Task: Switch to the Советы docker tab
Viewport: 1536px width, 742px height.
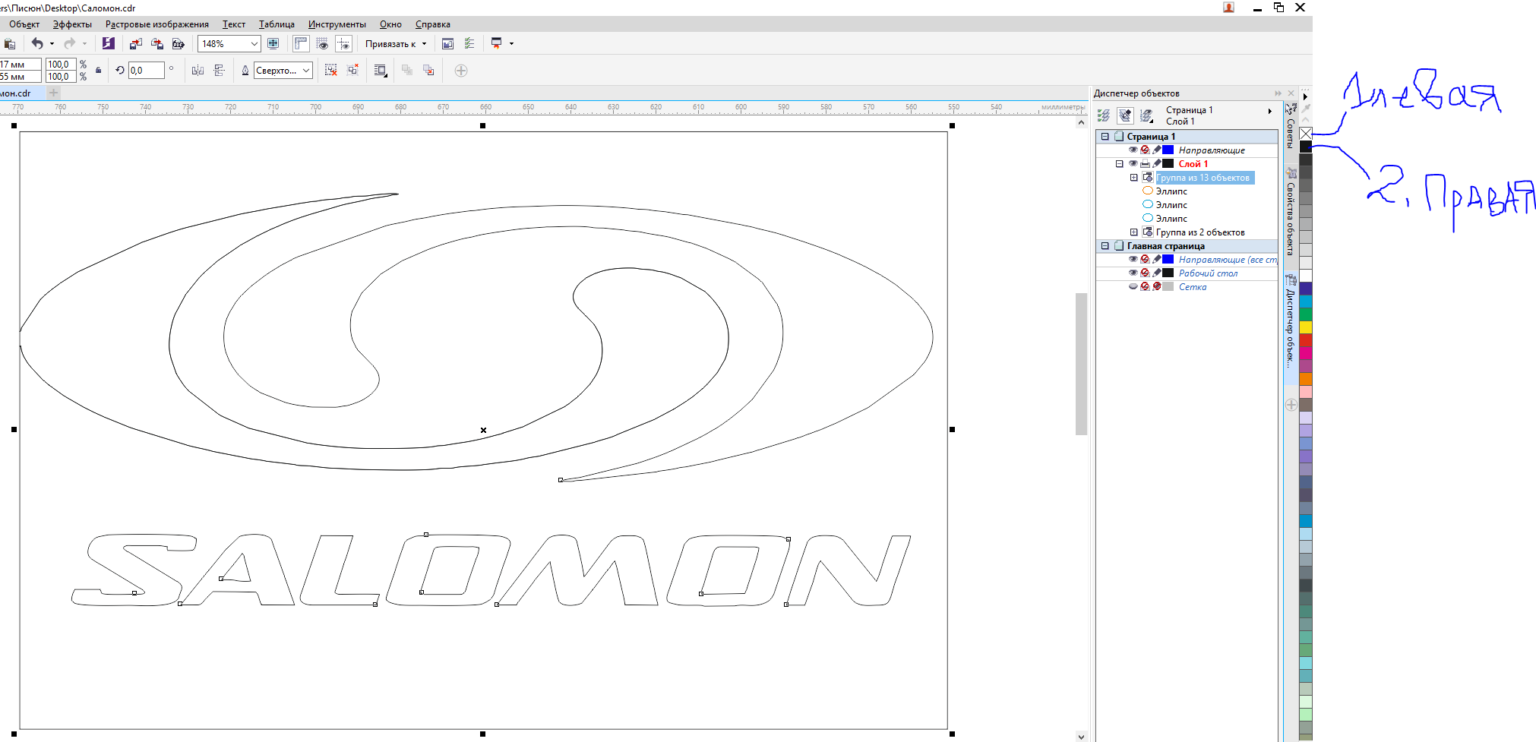Action: coord(1291,134)
